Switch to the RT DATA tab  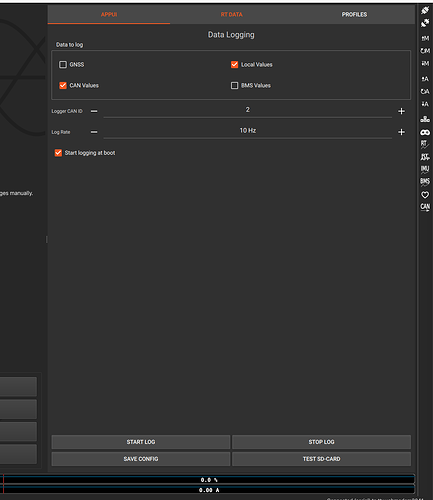(x=231, y=14)
